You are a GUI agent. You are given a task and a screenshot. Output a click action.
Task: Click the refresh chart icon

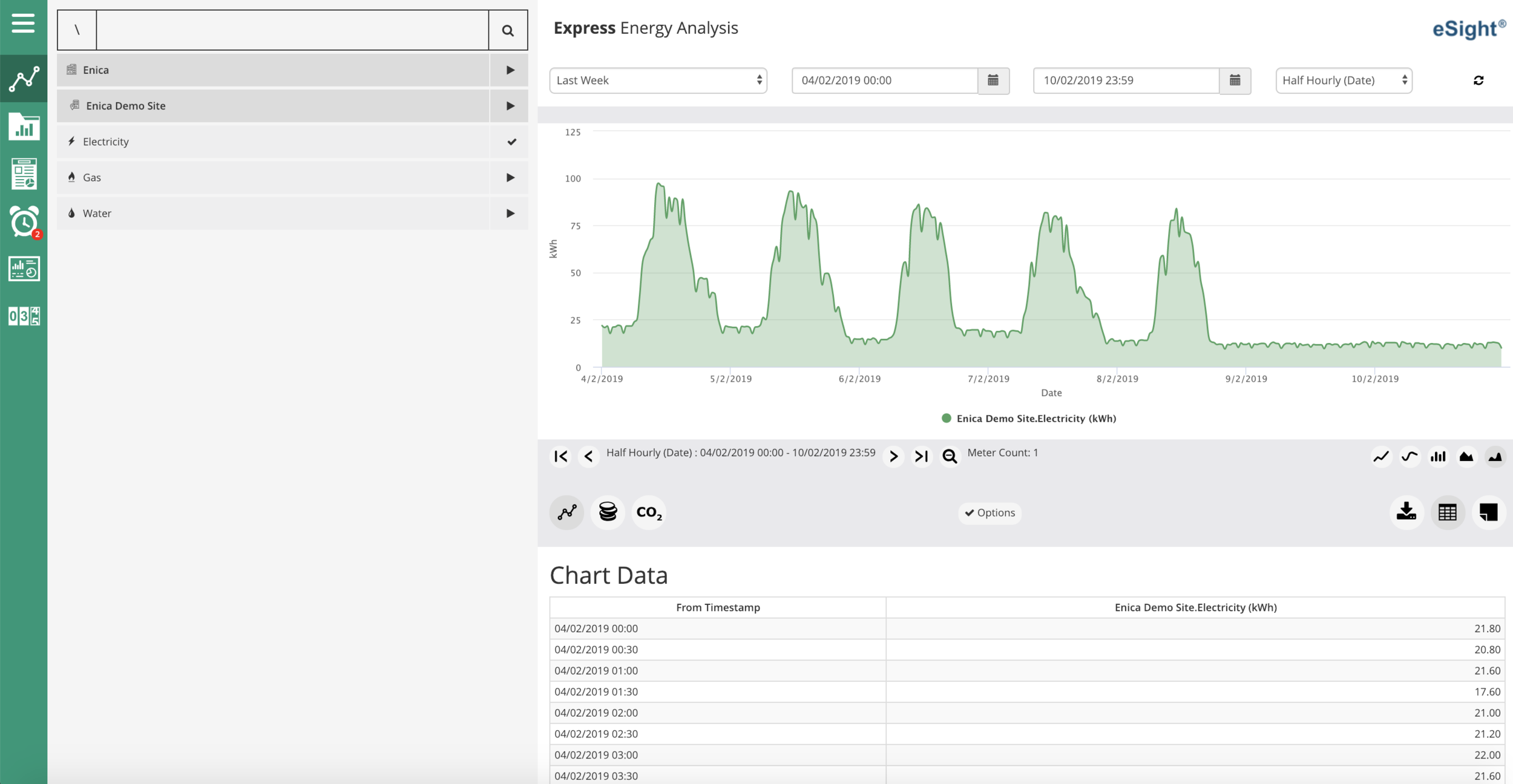pyautogui.click(x=1479, y=80)
